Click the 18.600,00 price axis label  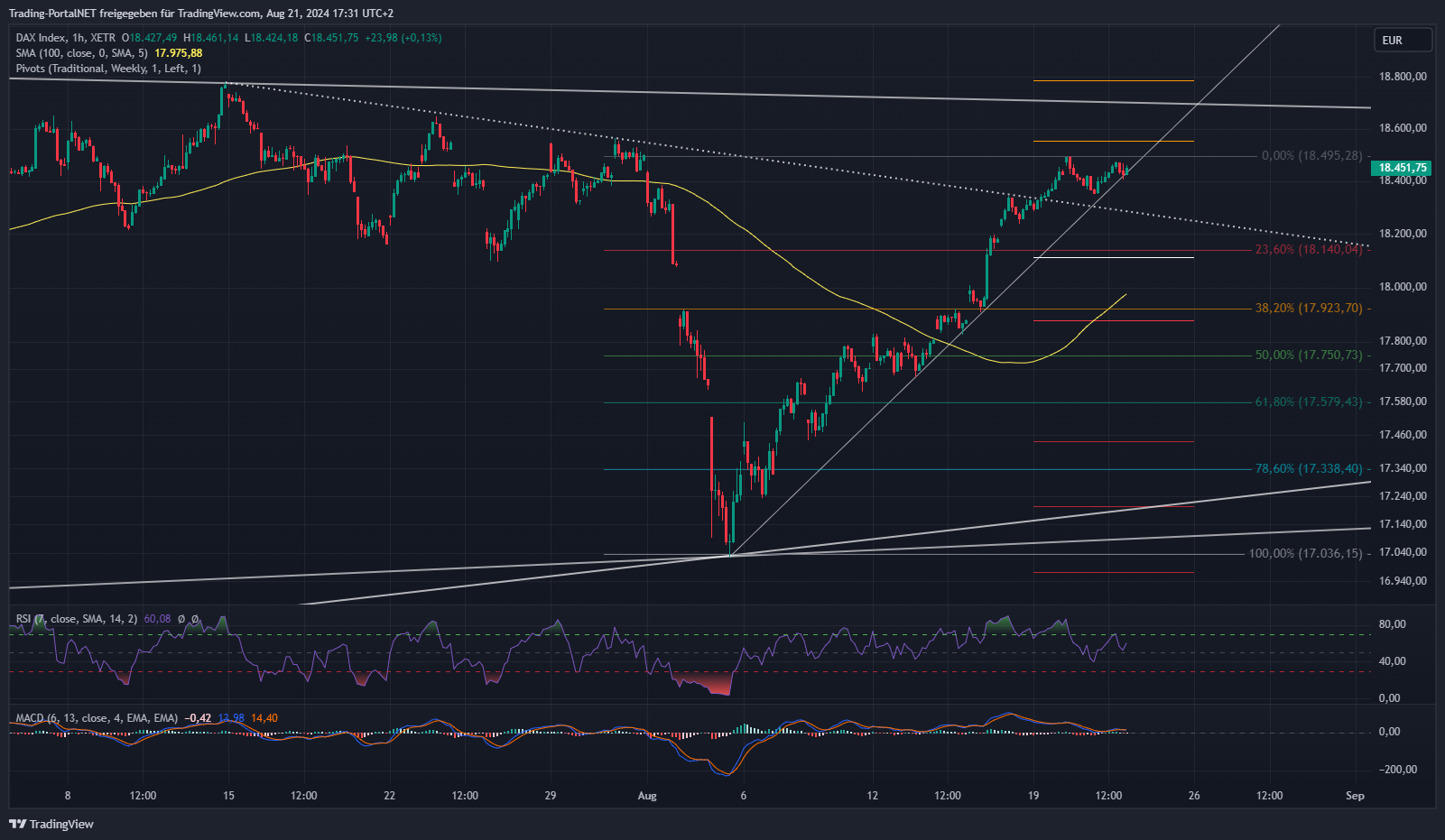tap(1403, 128)
